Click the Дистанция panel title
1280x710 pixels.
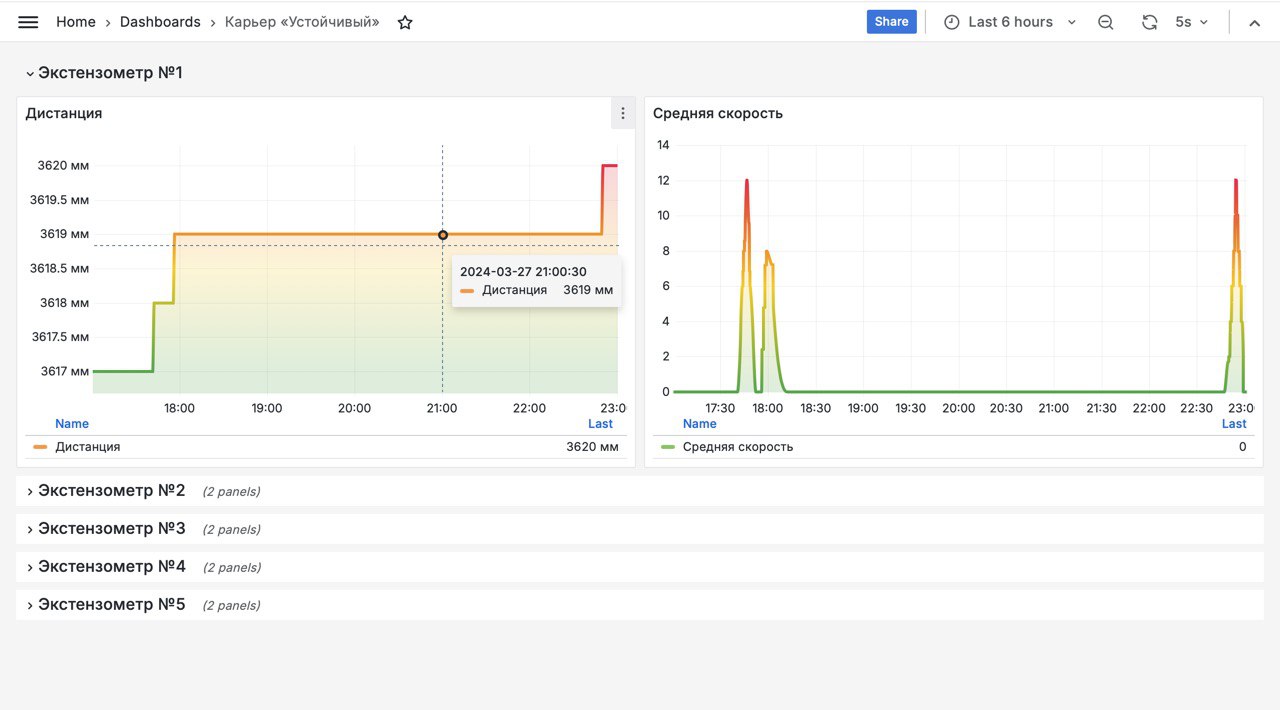64,113
